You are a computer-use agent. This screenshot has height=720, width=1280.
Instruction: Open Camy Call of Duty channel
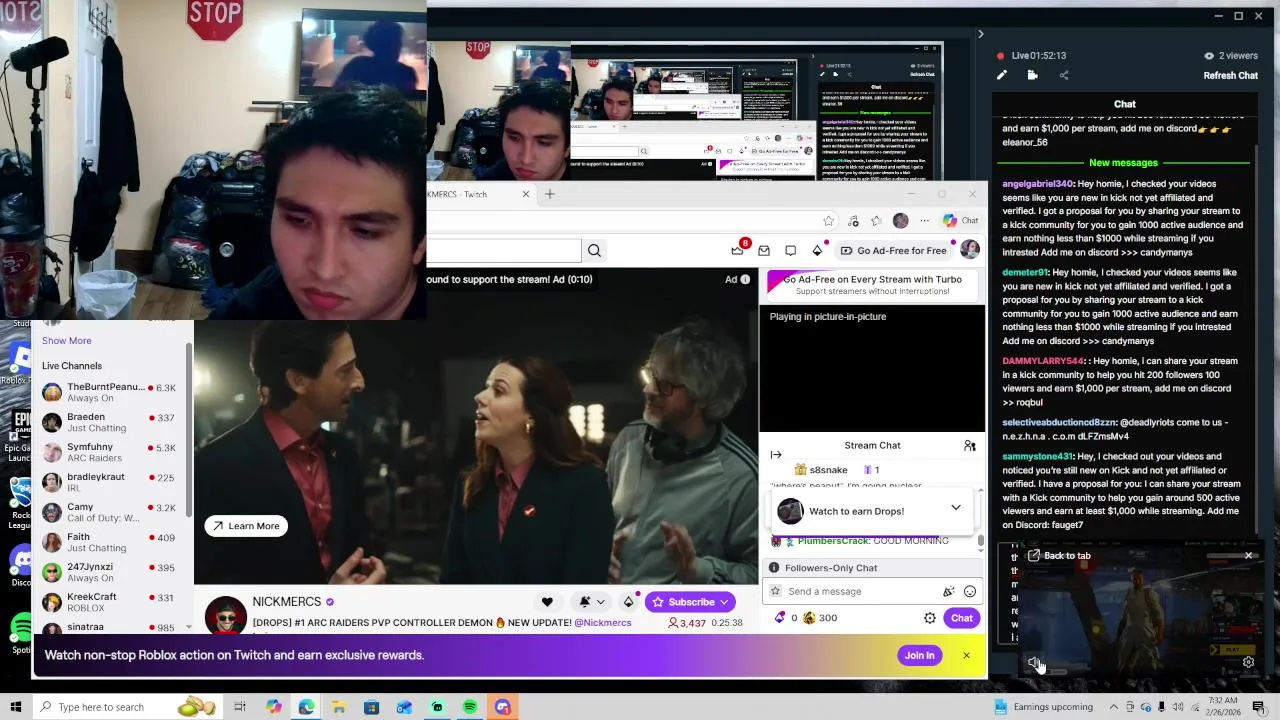pos(109,512)
